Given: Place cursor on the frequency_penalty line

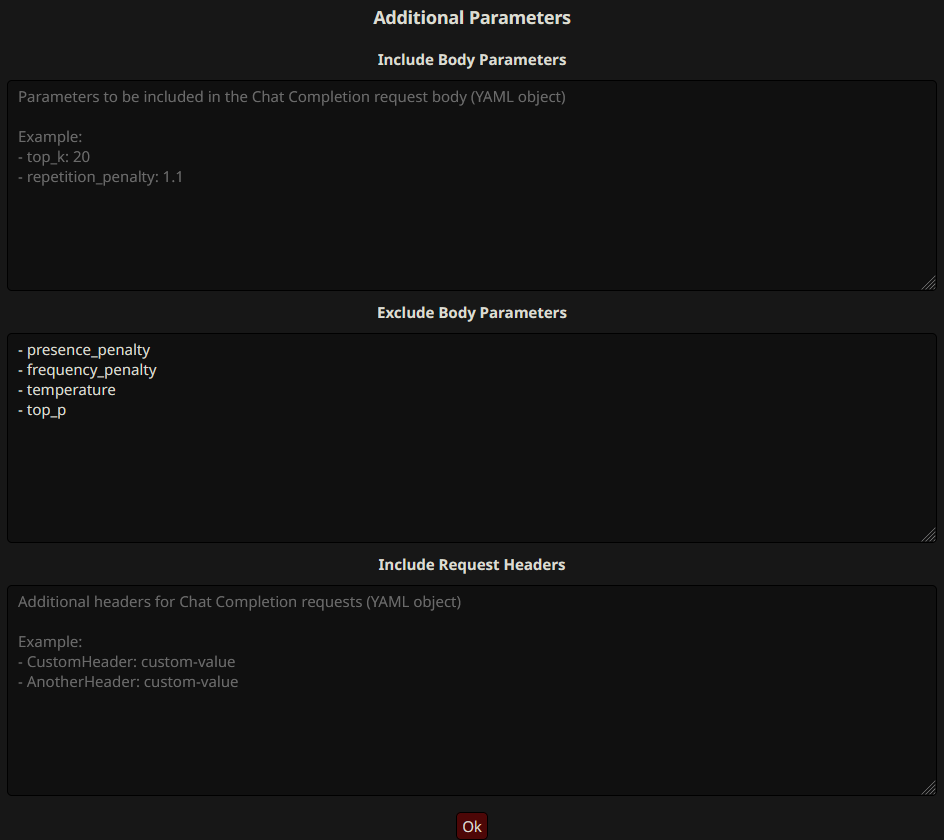Looking at the screenshot, I should click(87, 370).
